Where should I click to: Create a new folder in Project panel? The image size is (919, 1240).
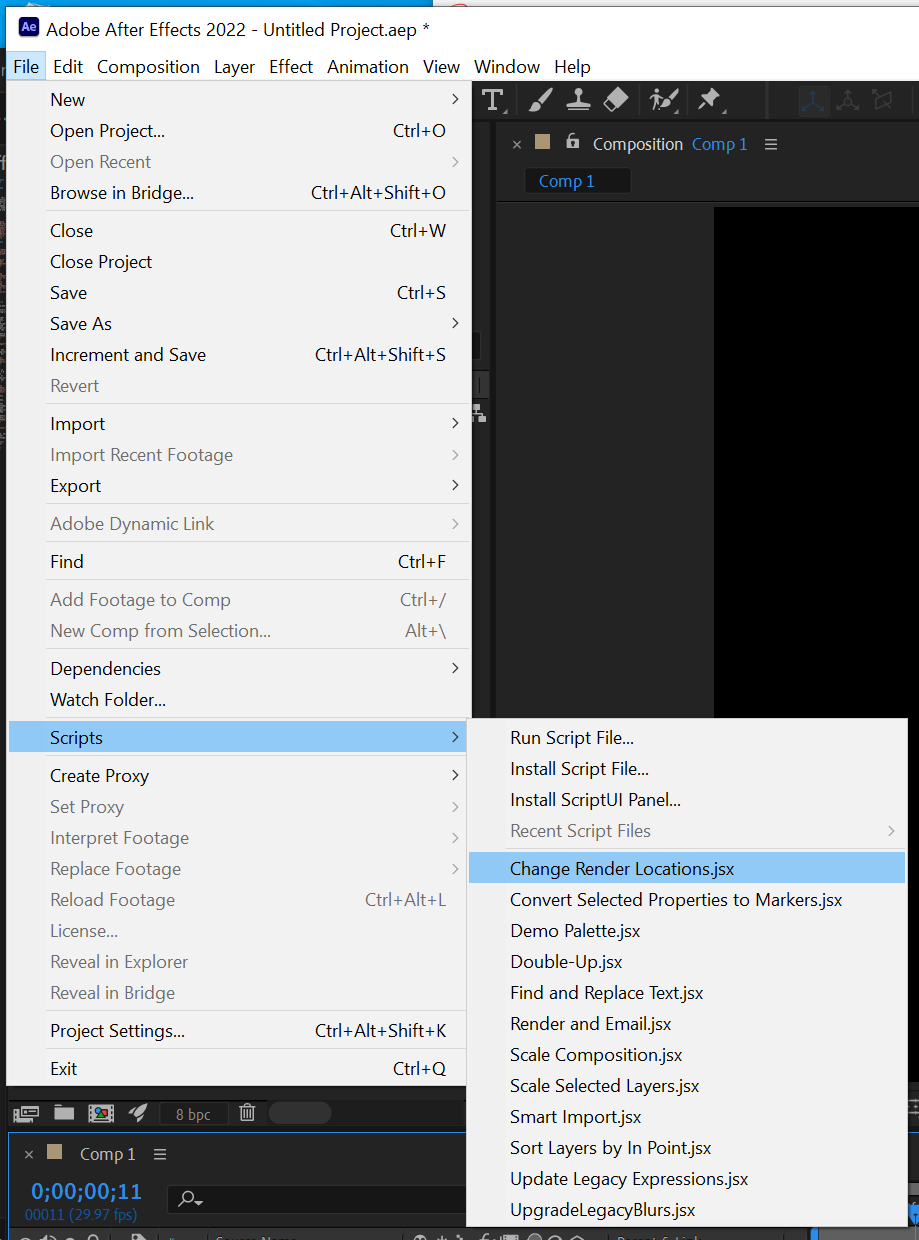[x=64, y=1112]
